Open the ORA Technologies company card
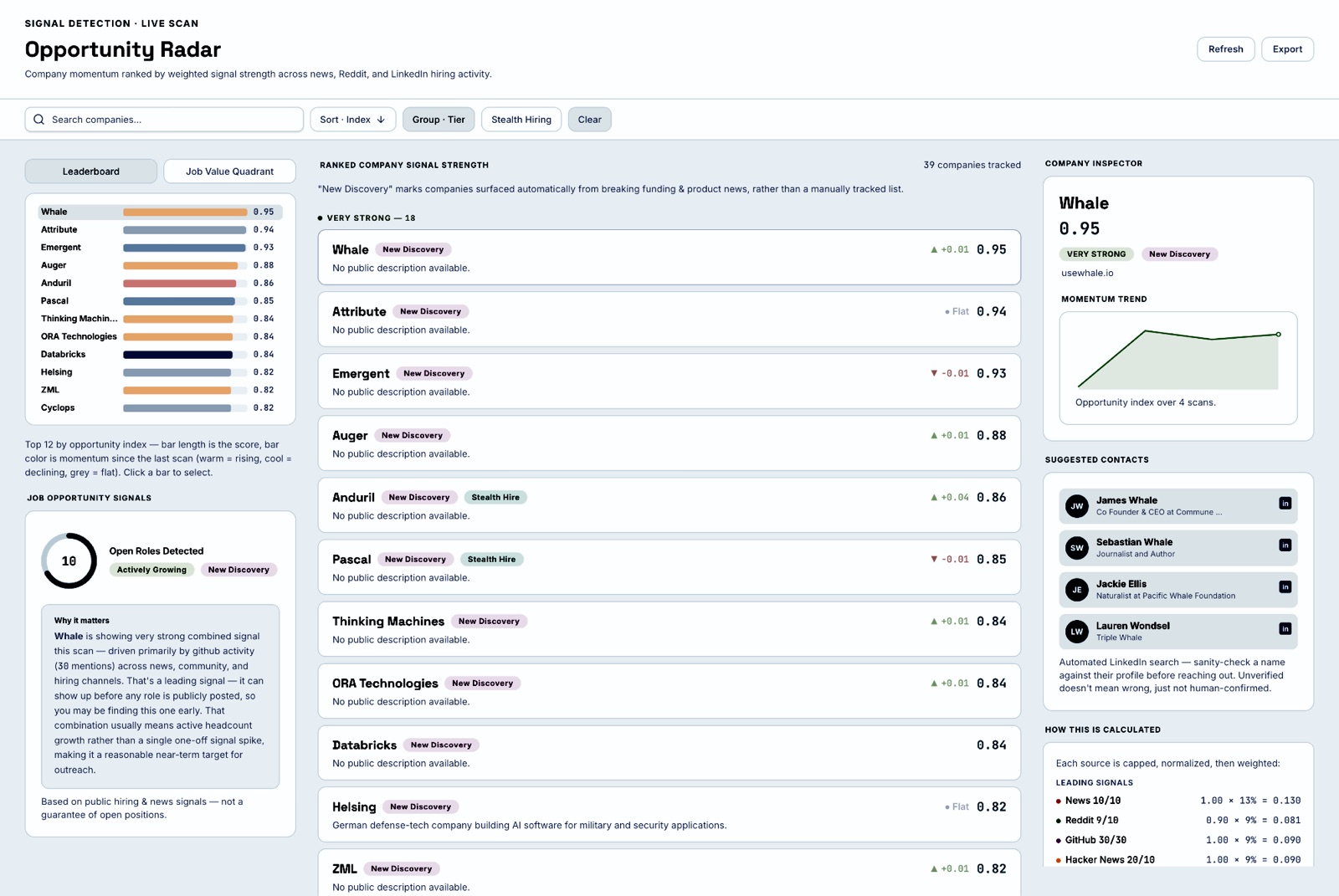 coord(669,691)
